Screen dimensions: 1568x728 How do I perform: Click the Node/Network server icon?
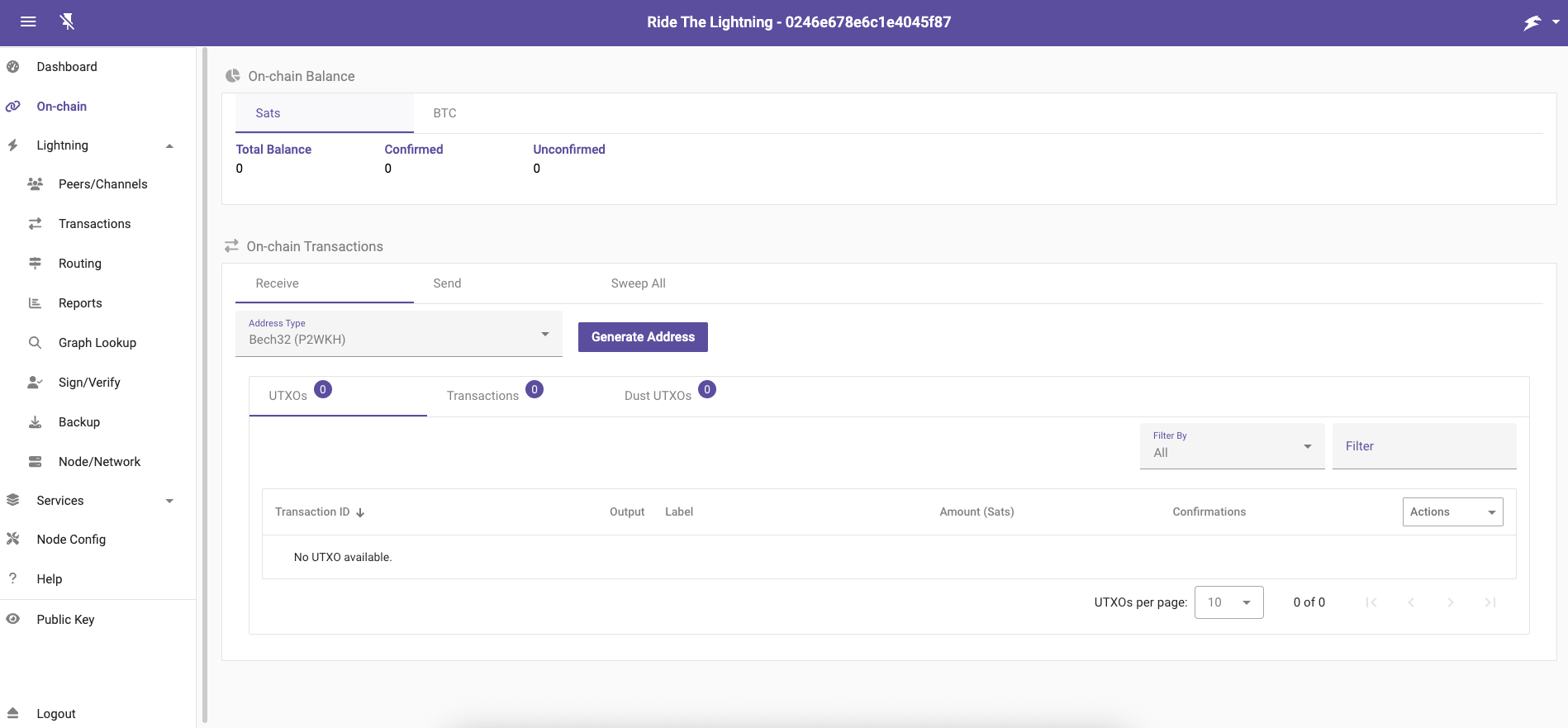(35, 462)
